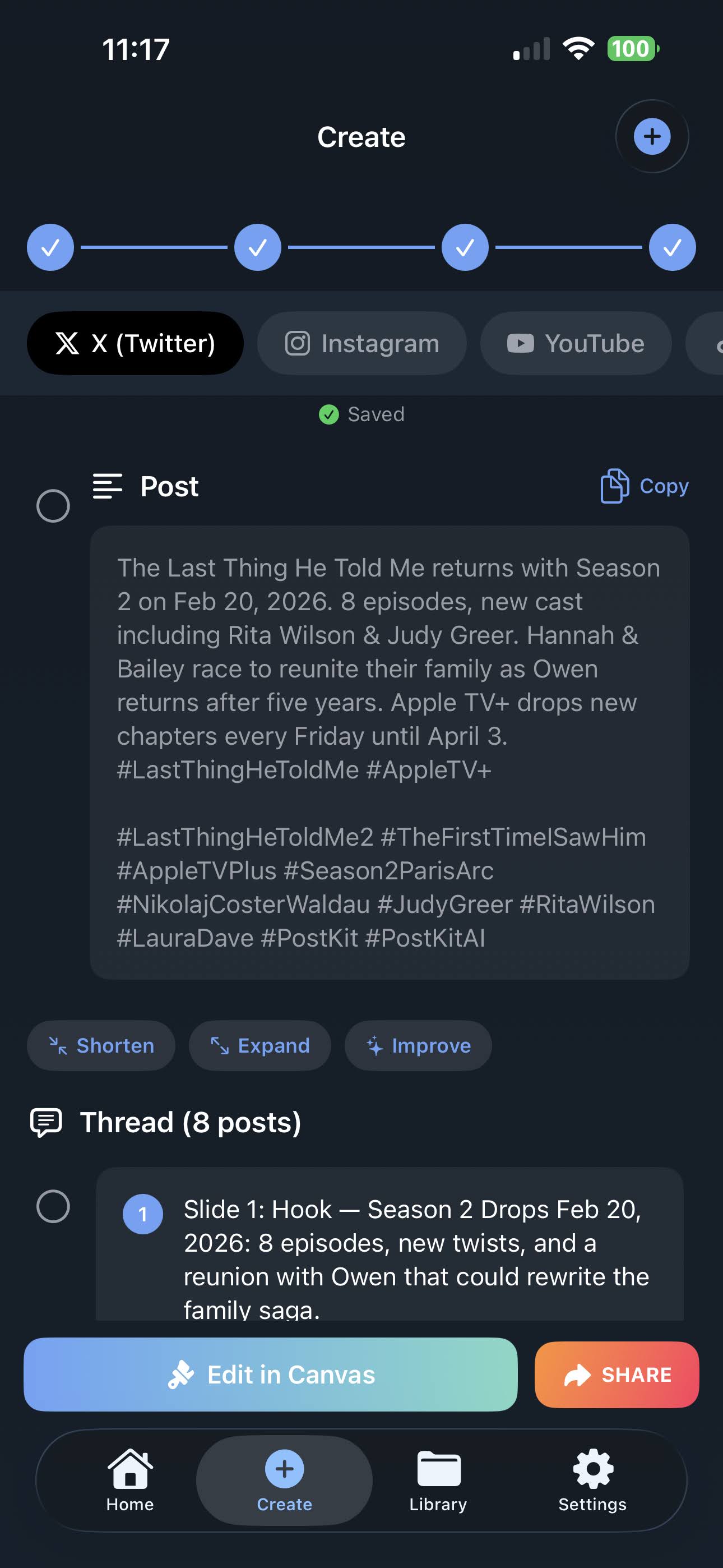Screen dimensions: 723x1568
Task: Open Settings via the gear icon
Action: coord(593,1469)
